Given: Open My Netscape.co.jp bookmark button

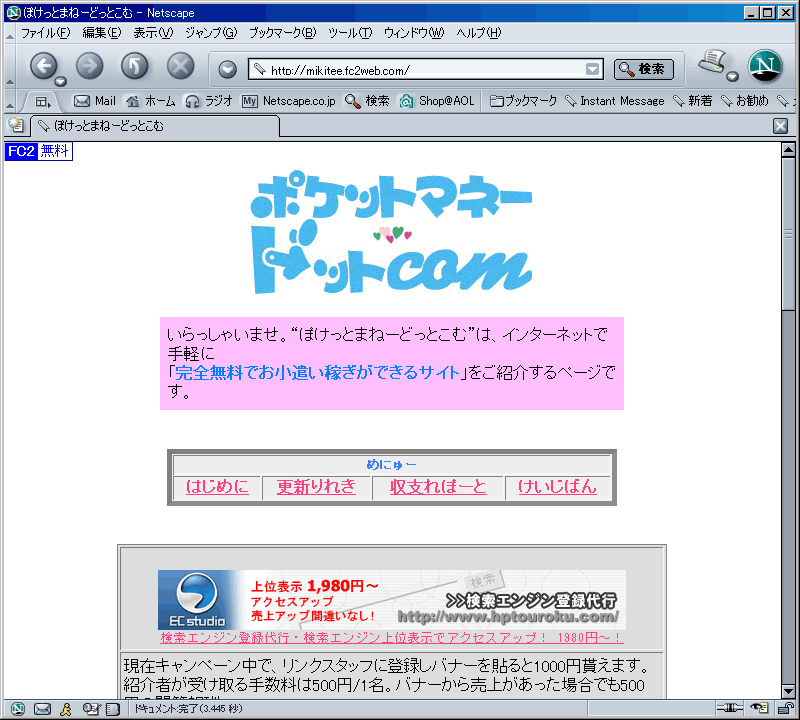Looking at the screenshot, I should 289,101.
